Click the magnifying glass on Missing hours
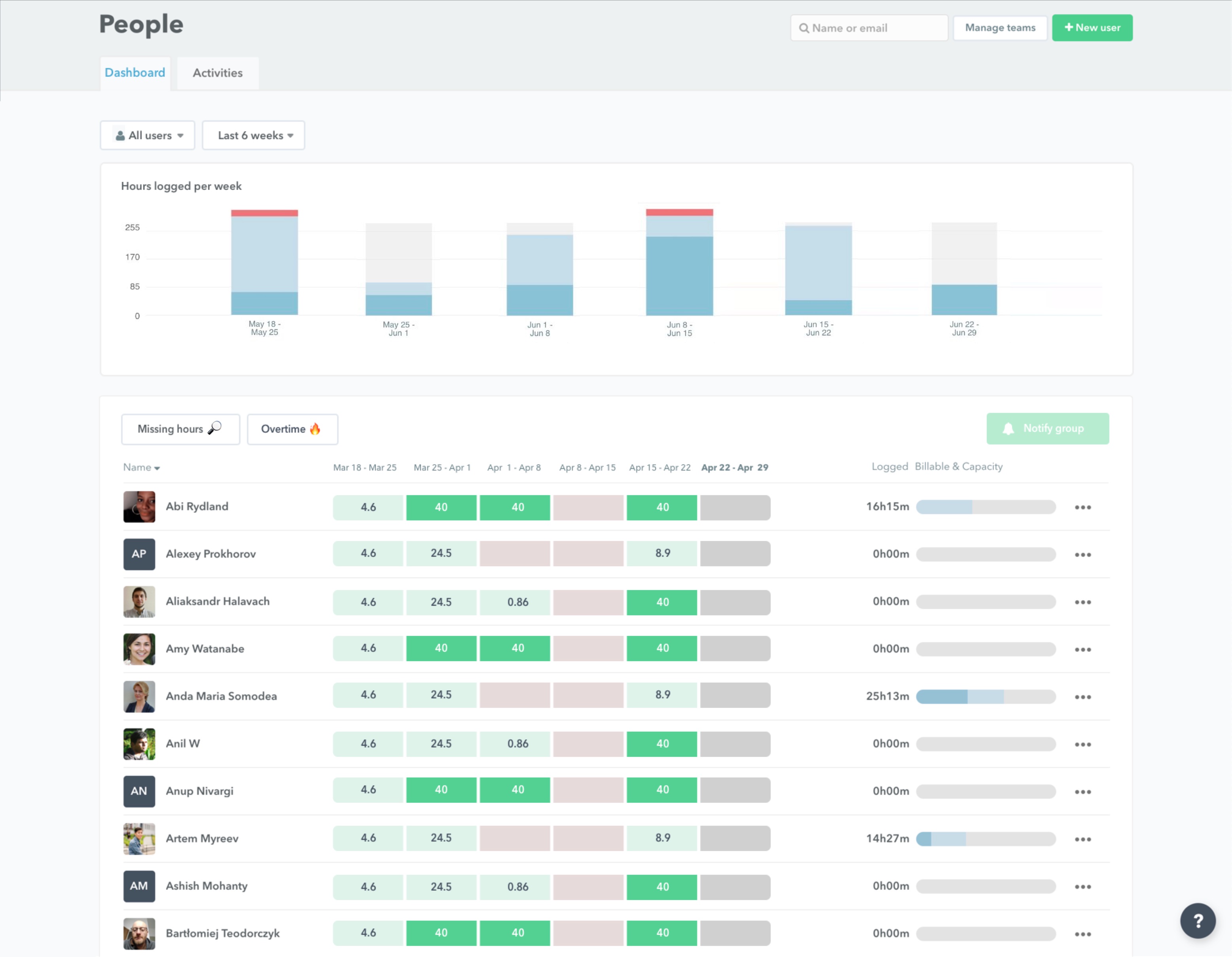1232x957 pixels. pyautogui.click(x=214, y=429)
